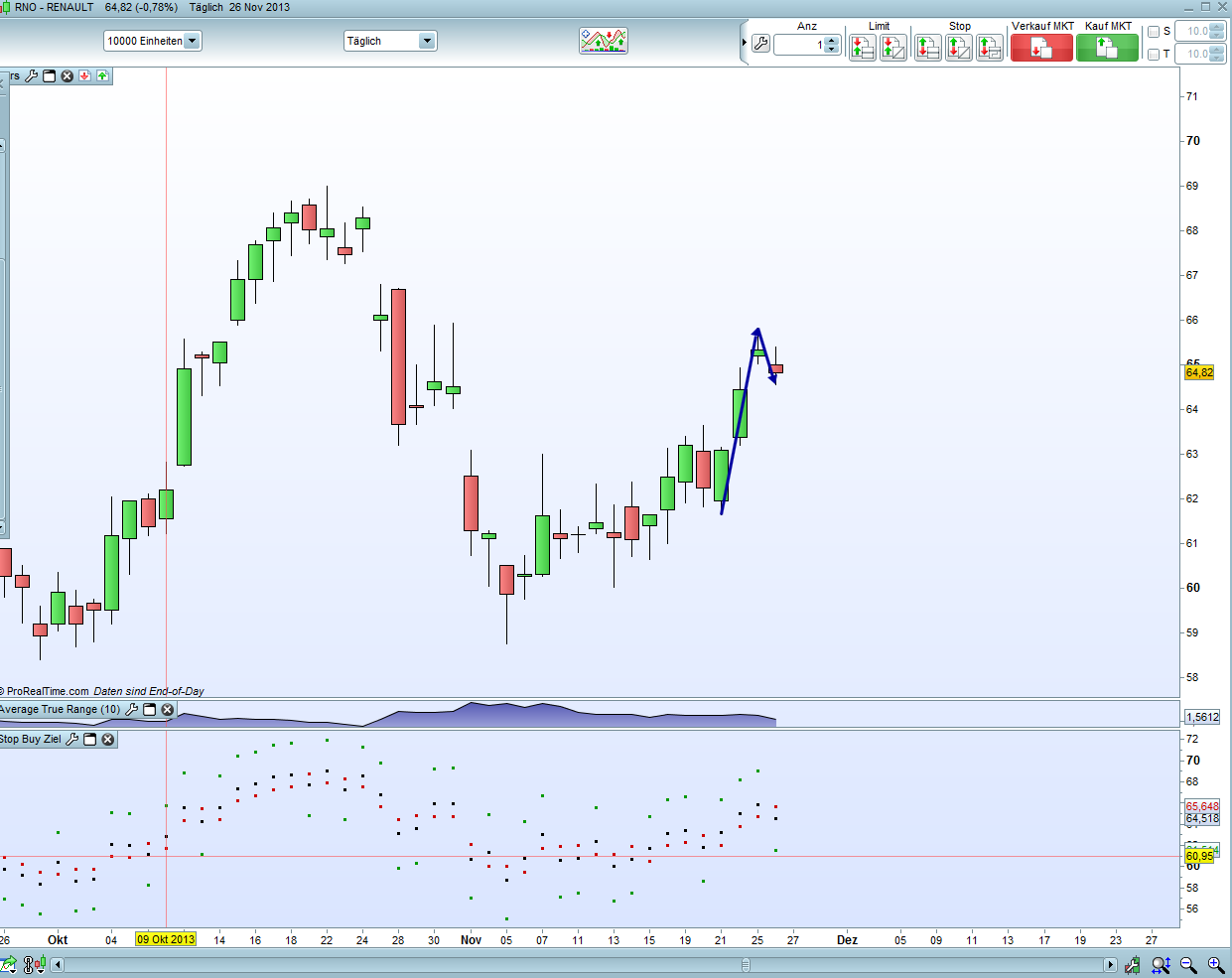The image size is (1232, 978).
Task: Open Average True Range settings wrench
Action: [x=131, y=709]
